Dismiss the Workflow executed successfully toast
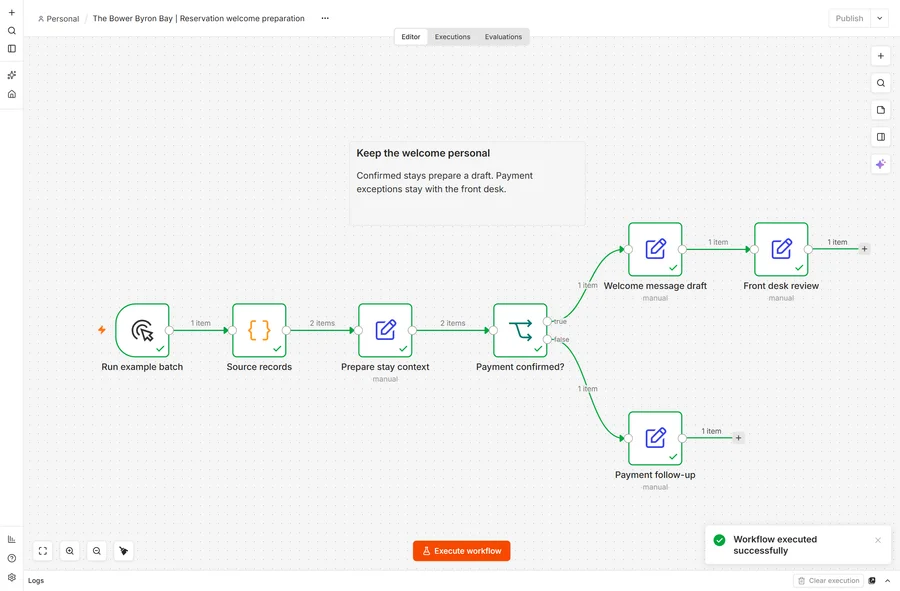The height and width of the screenshot is (591, 900). click(x=878, y=540)
